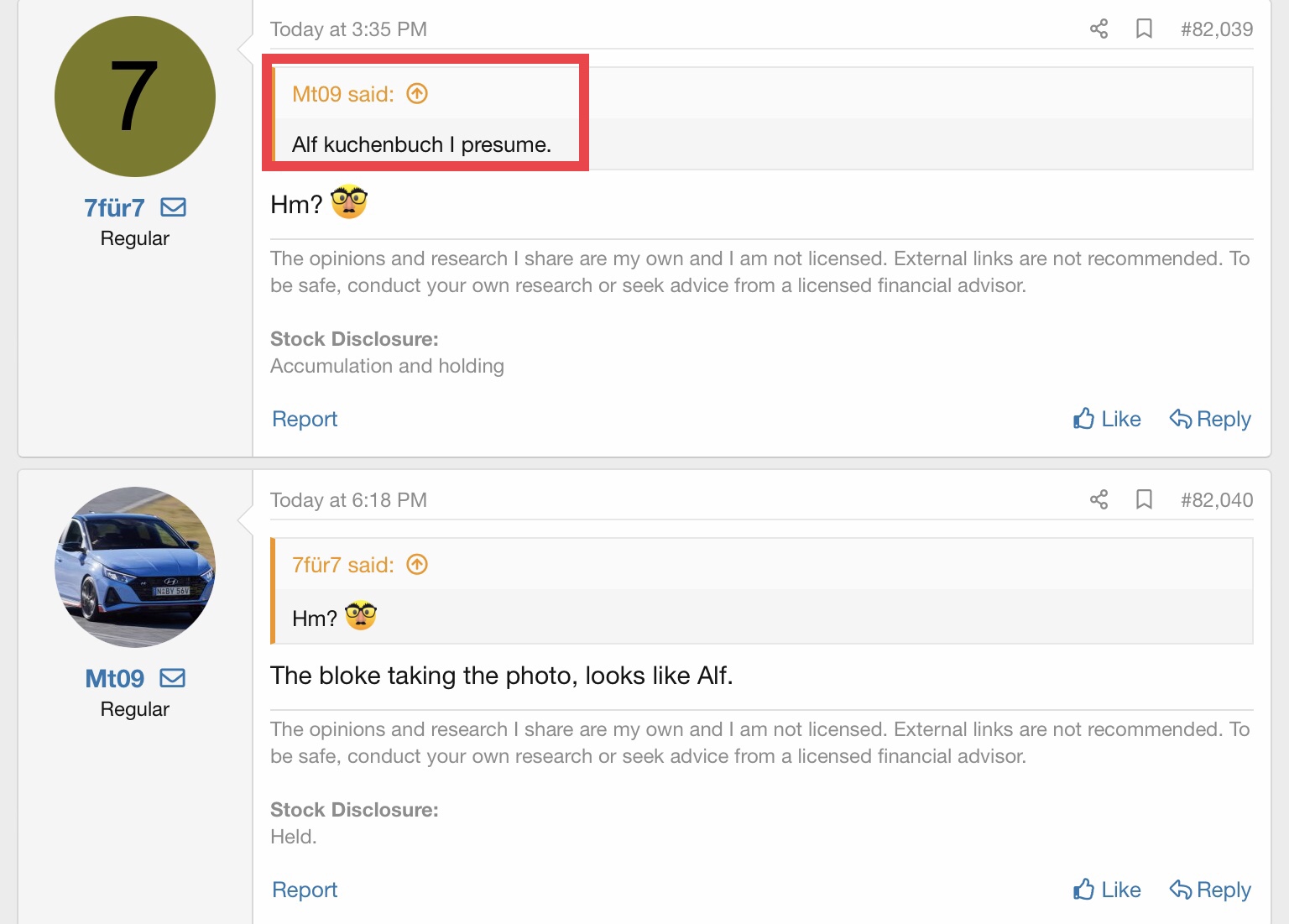Jump to 7für7's quoted post arrow
The image size is (1289, 924).
coord(417,565)
